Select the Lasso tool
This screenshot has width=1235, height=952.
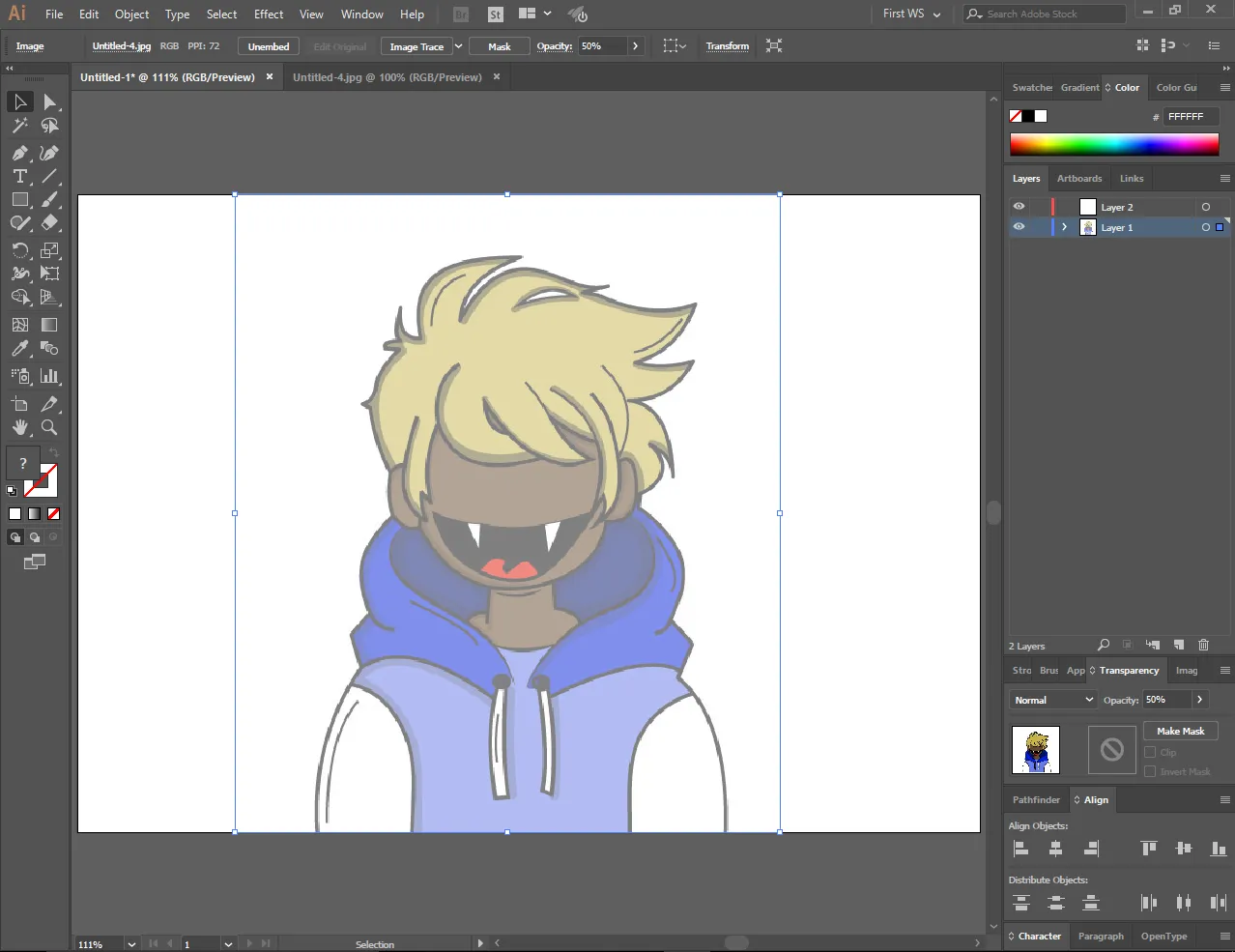50,126
